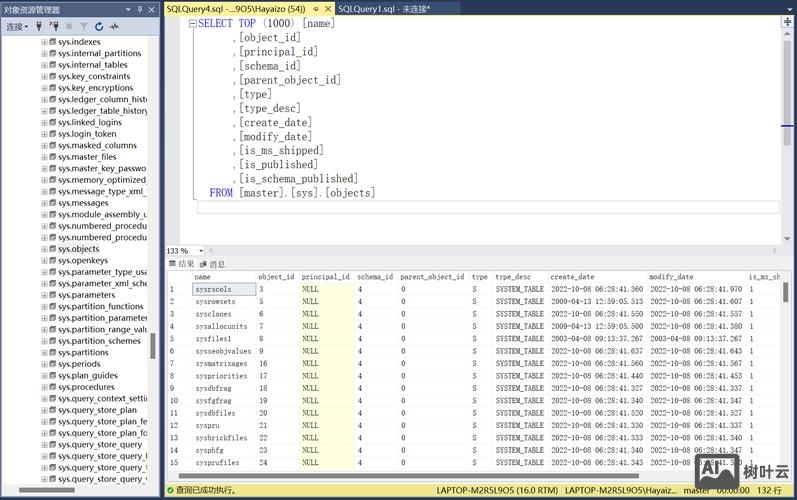Click the Disconnect plug icon in Object Explorer
The width and height of the screenshot is (797, 500).
[x=53, y=26]
